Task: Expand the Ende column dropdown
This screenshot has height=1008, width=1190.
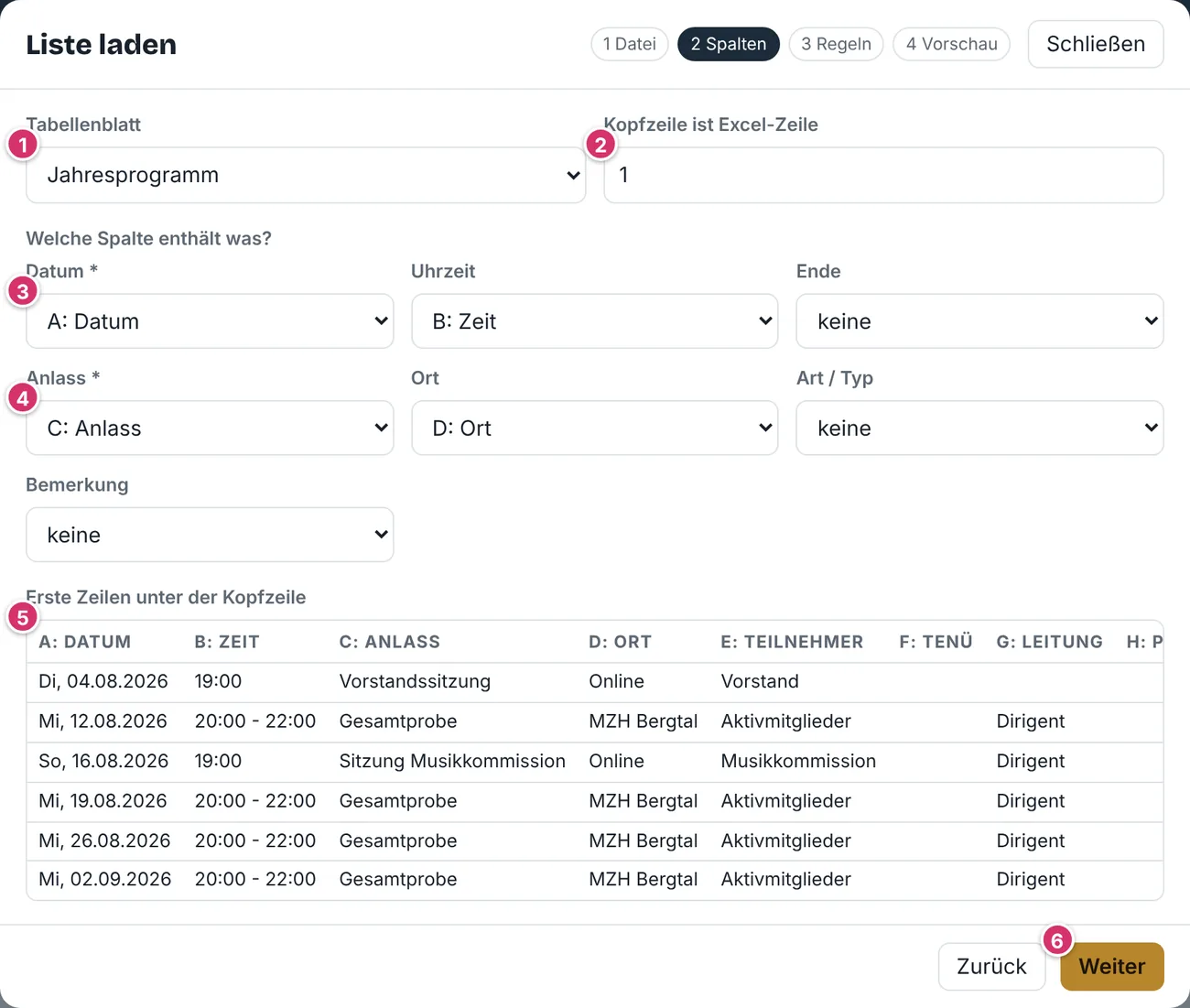Action: (979, 321)
